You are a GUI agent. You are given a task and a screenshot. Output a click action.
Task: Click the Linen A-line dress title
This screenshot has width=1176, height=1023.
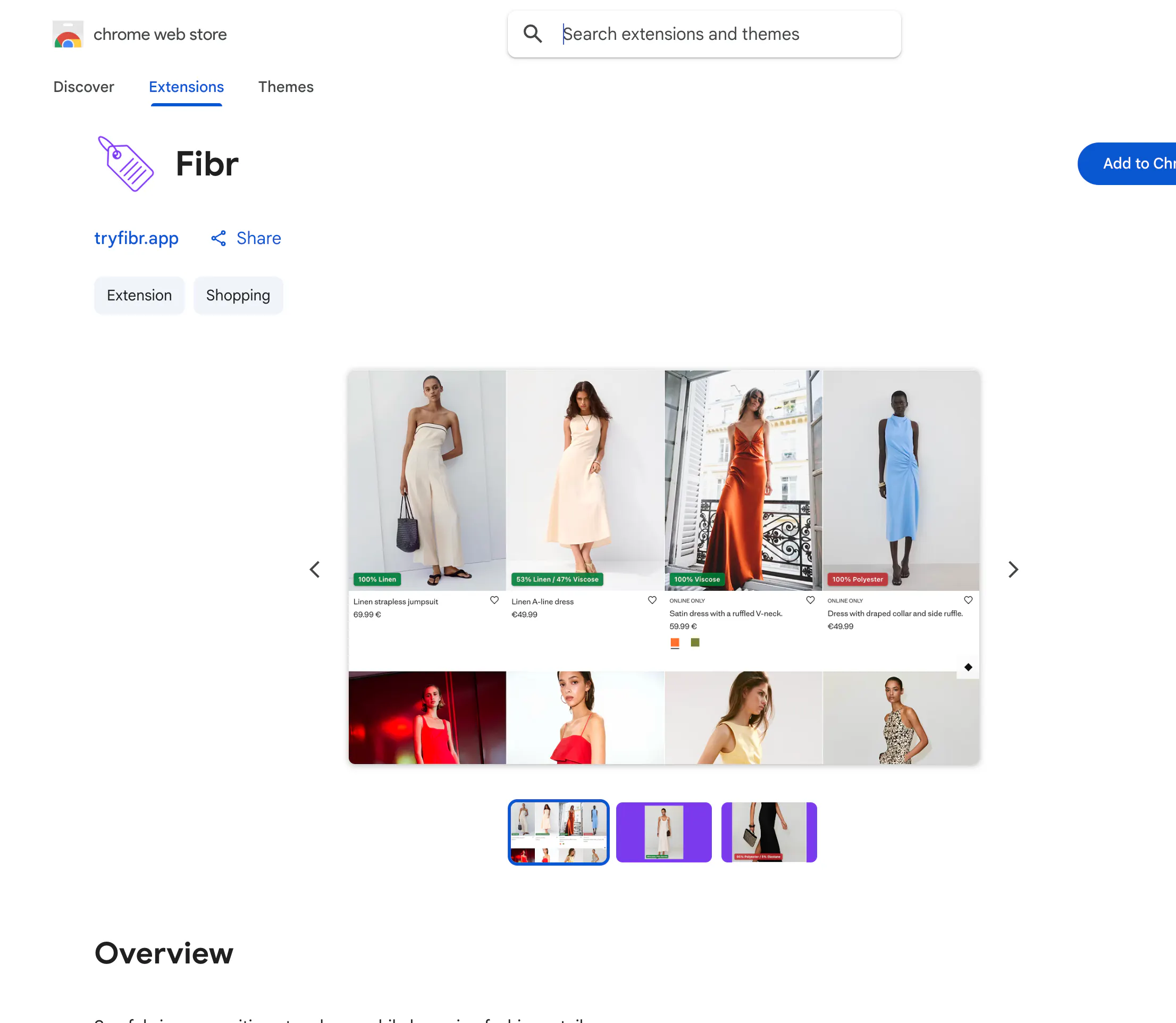click(542, 602)
